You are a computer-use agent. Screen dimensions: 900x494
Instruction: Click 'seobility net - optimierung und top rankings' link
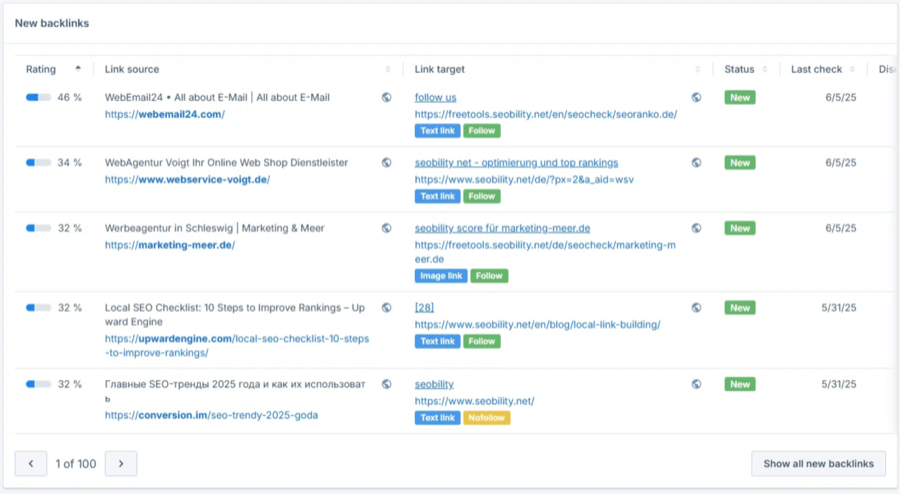click(x=517, y=163)
